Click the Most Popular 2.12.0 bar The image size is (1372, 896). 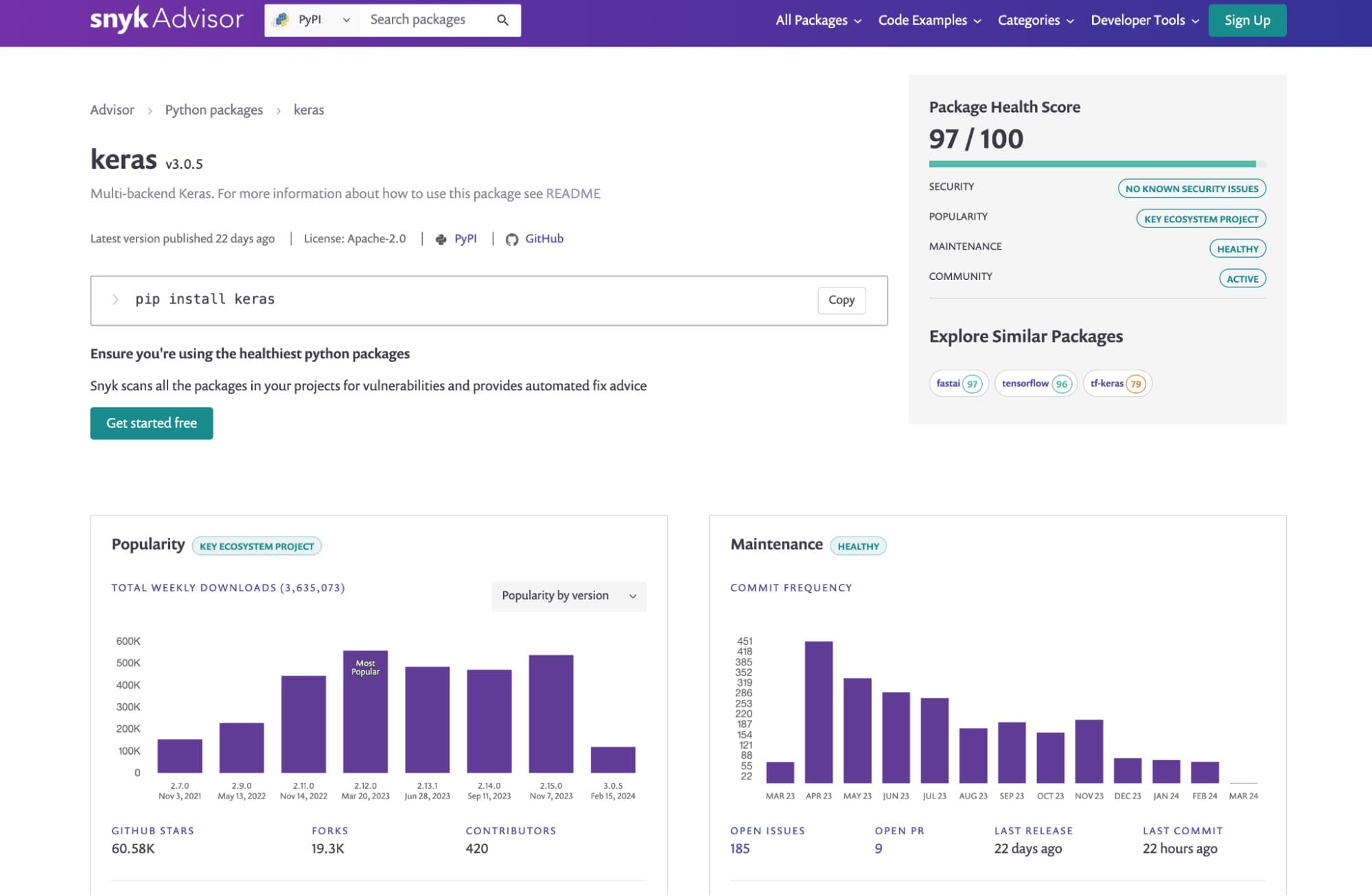pos(365,714)
